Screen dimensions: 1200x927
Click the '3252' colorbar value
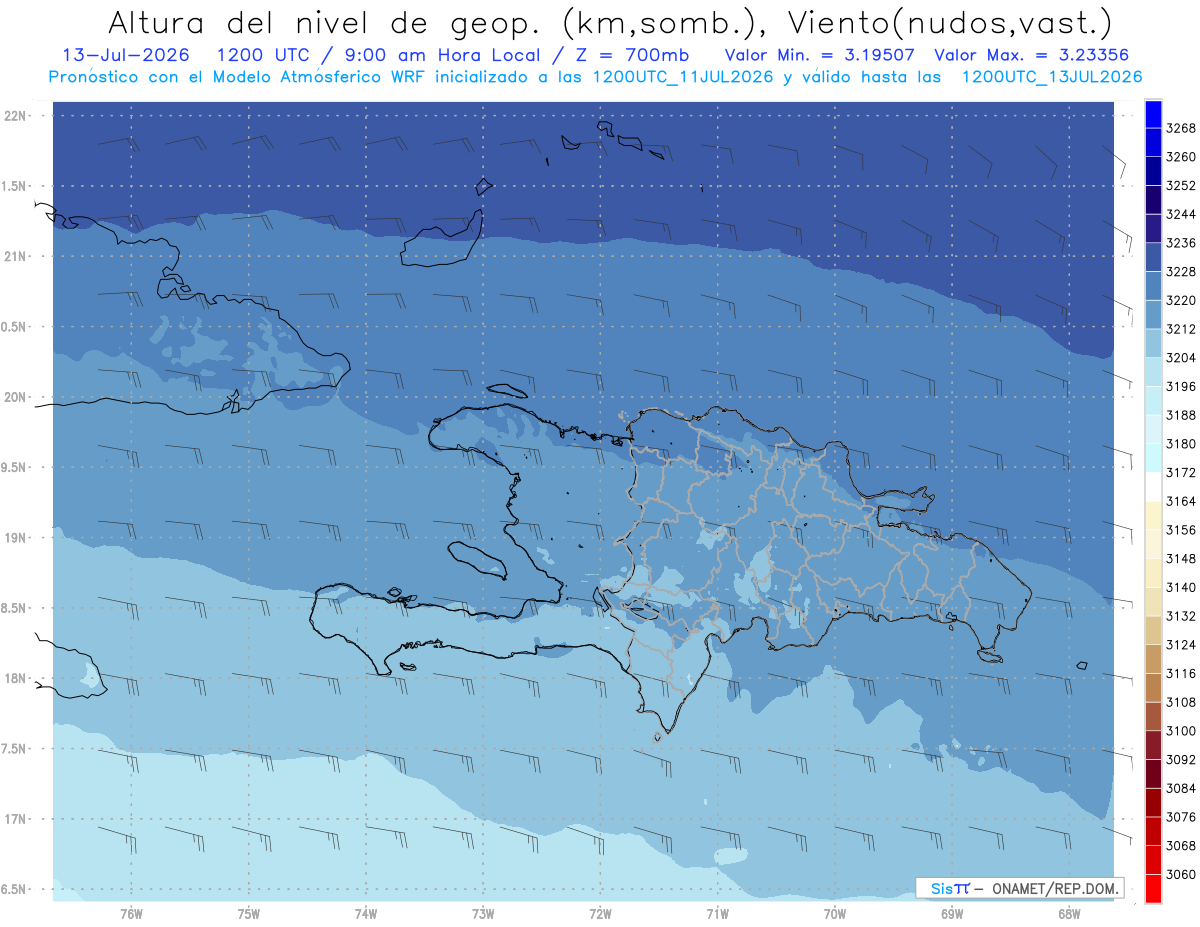(1181, 186)
